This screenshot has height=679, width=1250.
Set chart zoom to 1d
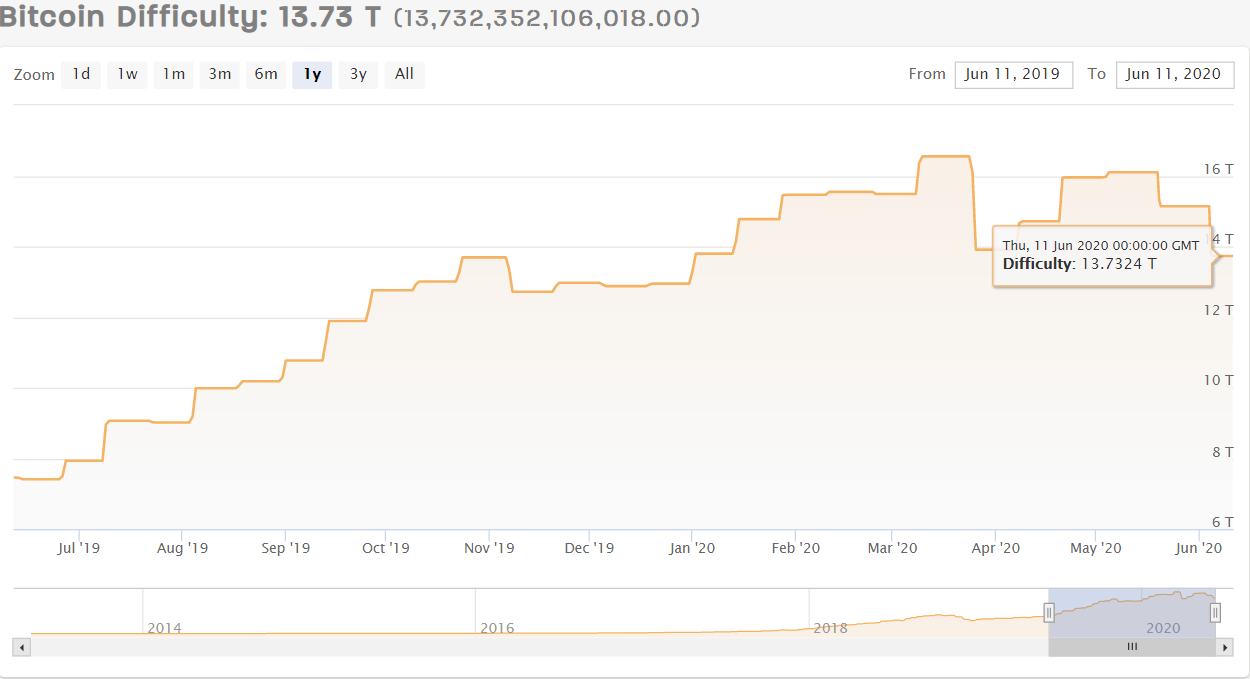click(81, 75)
